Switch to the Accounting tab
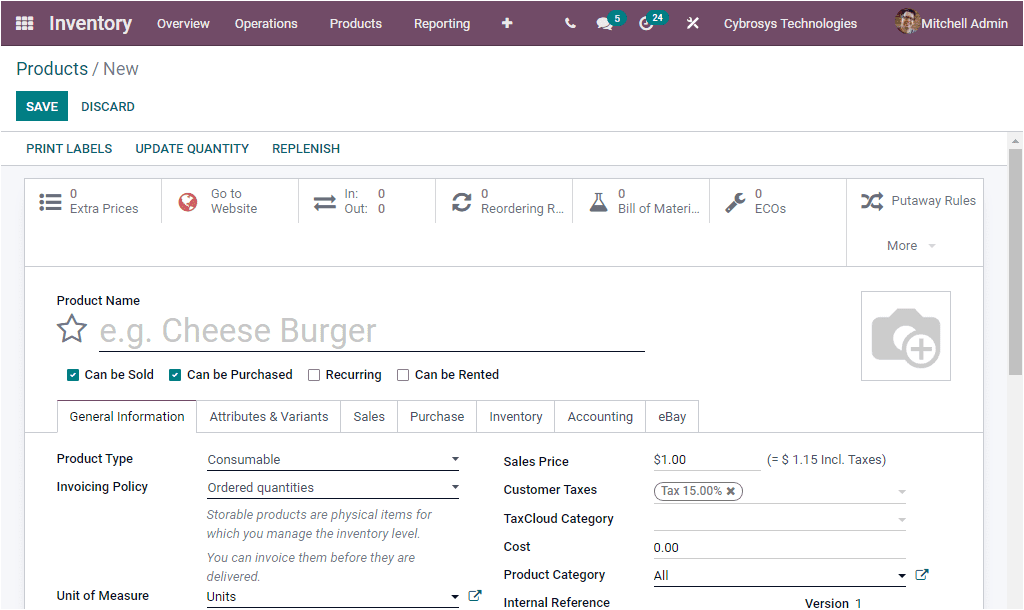1024x610 pixels. pyautogui.click(x=599, y=416)
